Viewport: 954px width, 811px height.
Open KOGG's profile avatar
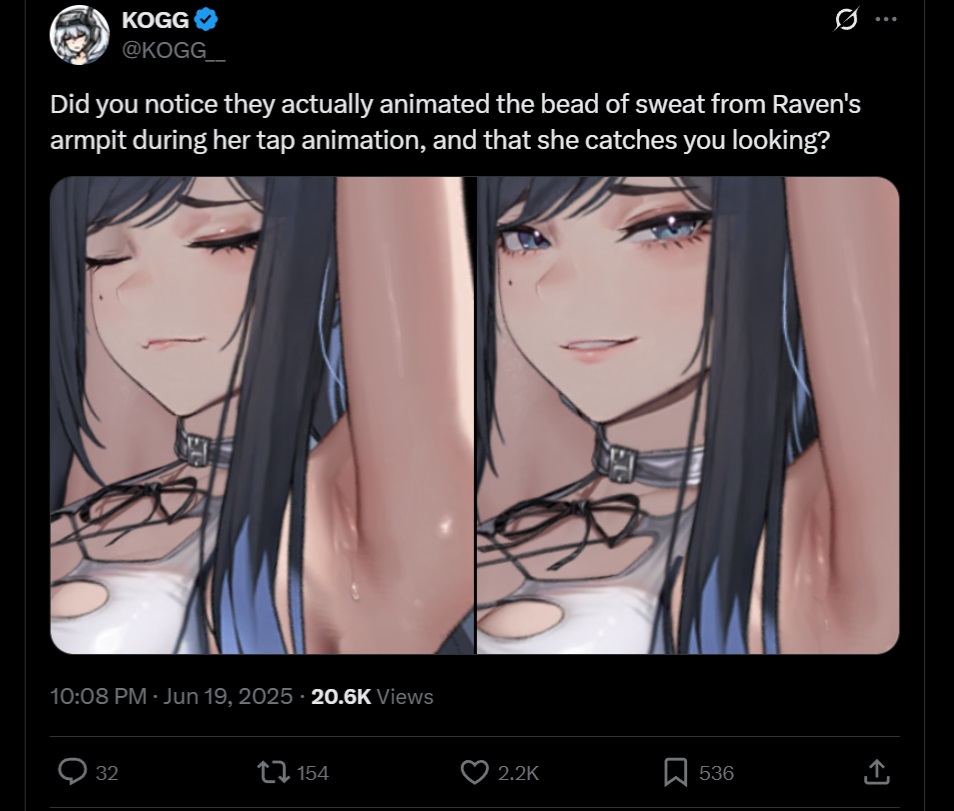80,35
